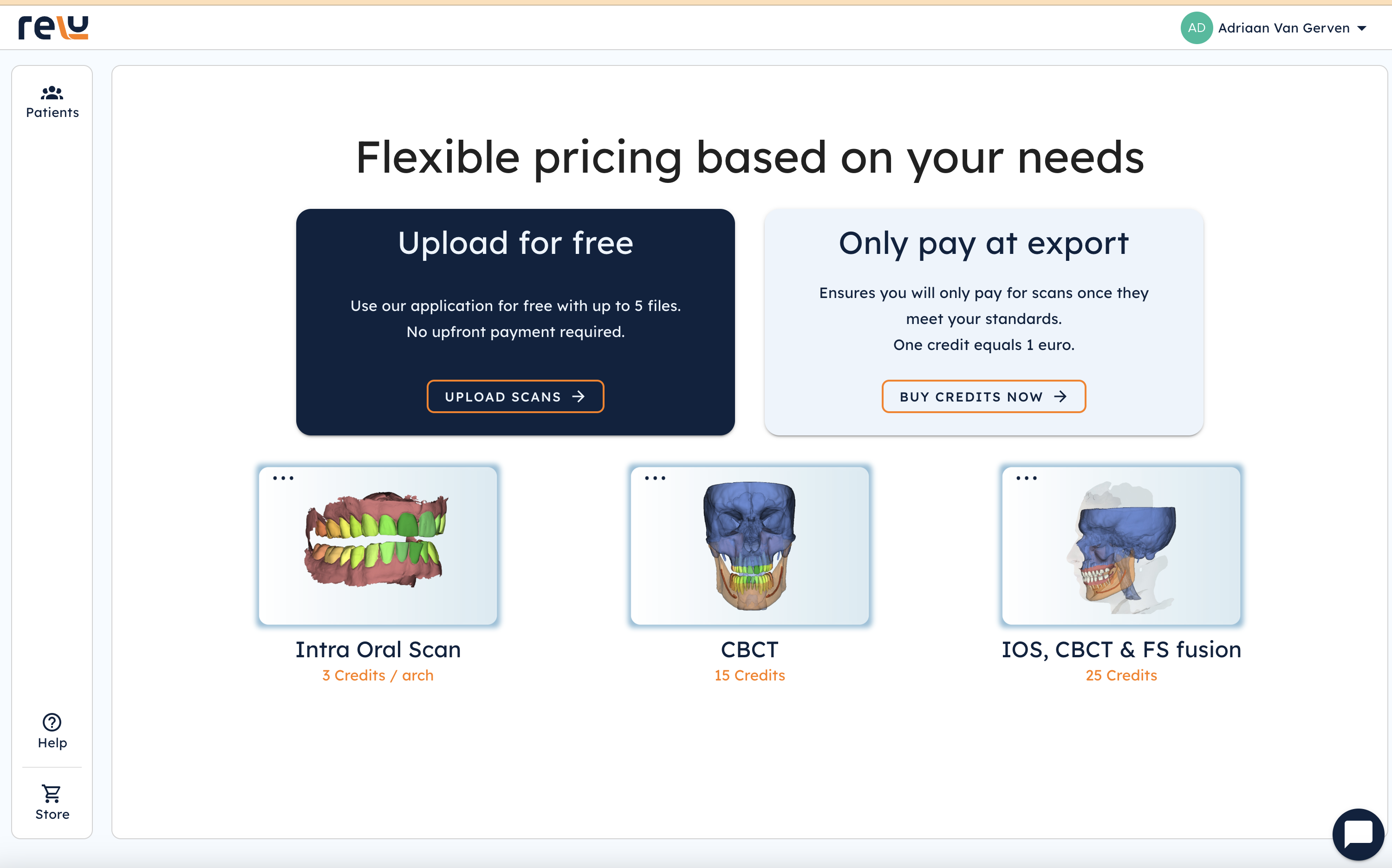The width and height of the screenshot is (1392, 868).
Task: Click the 25 Credits label under fusion
Action: pos(1121,676)
